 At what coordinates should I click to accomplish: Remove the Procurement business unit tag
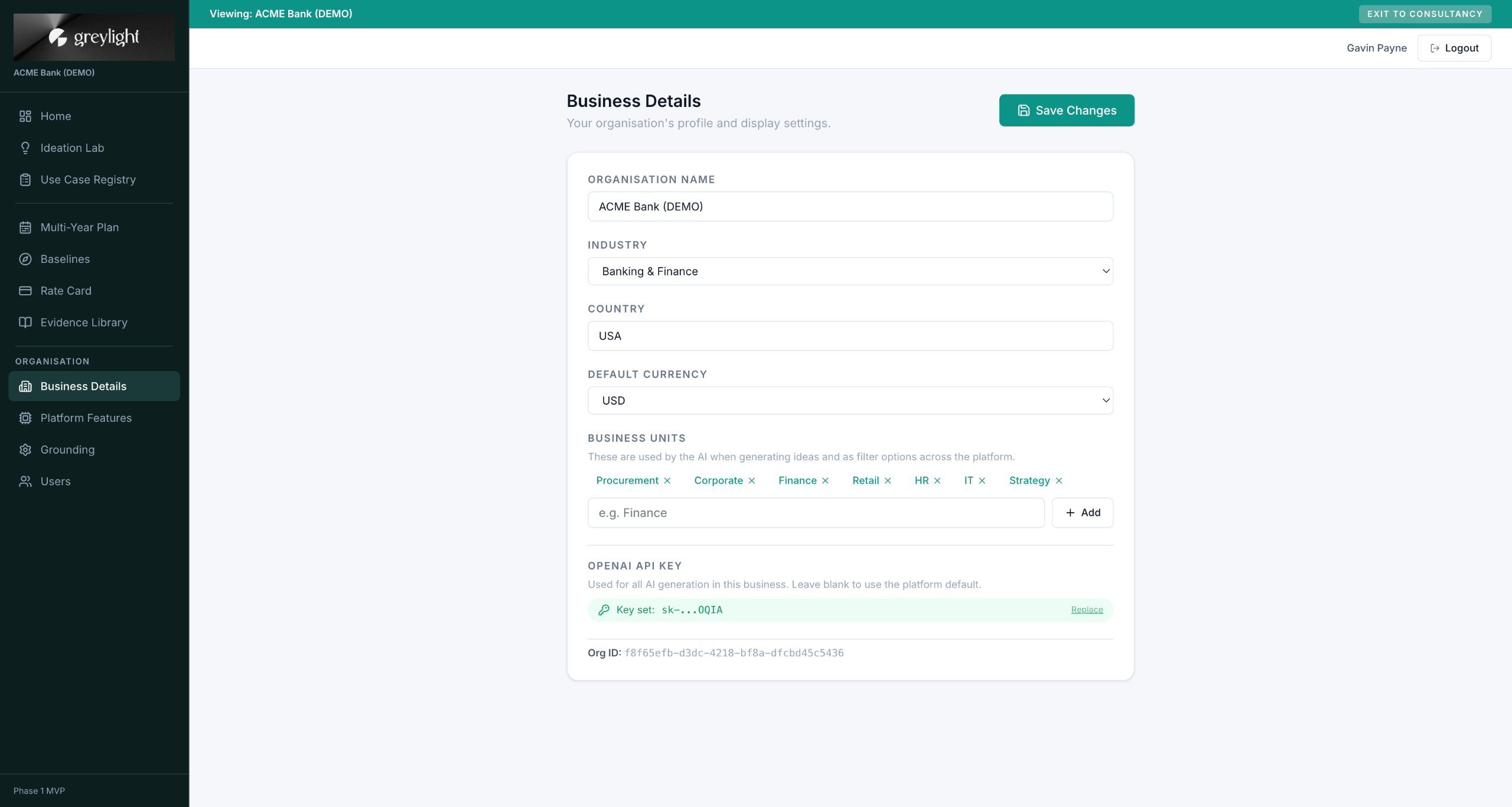point(667,481)
